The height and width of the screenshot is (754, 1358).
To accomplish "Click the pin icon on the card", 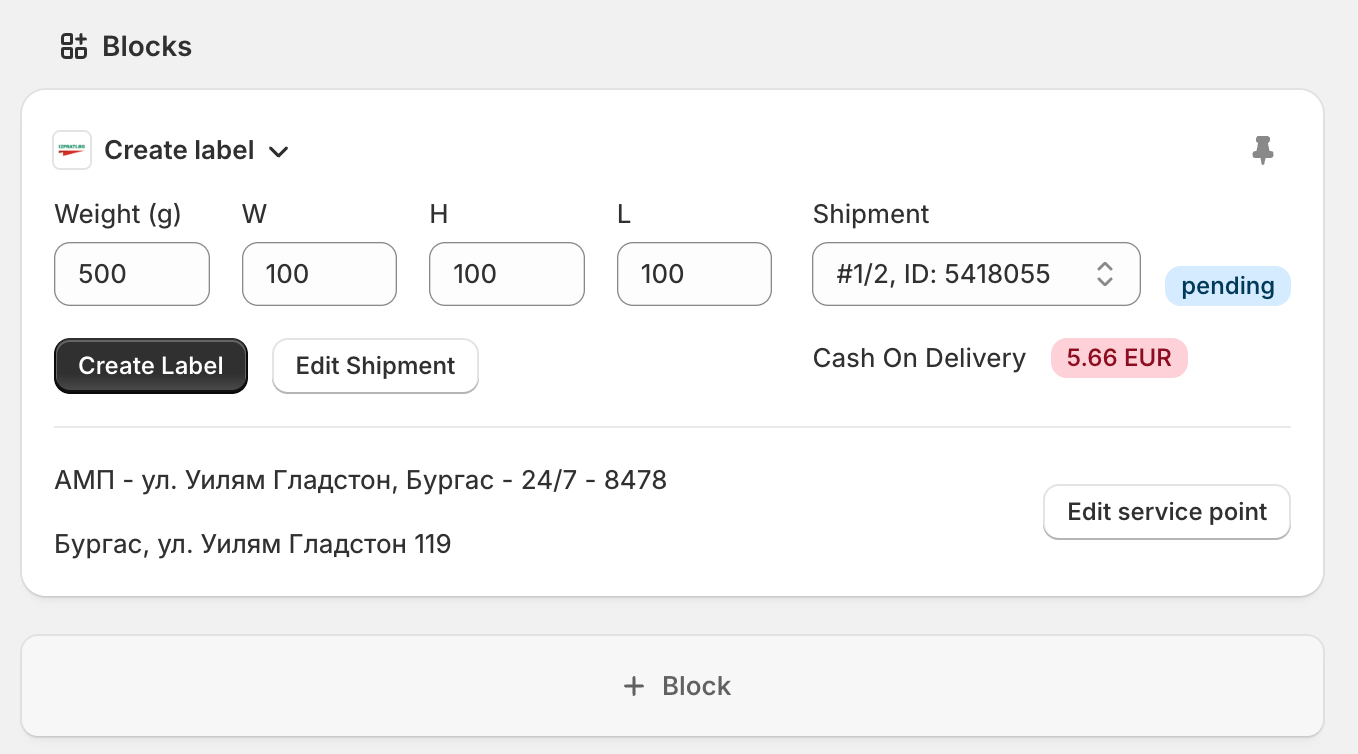I will tap(1263, 151).
